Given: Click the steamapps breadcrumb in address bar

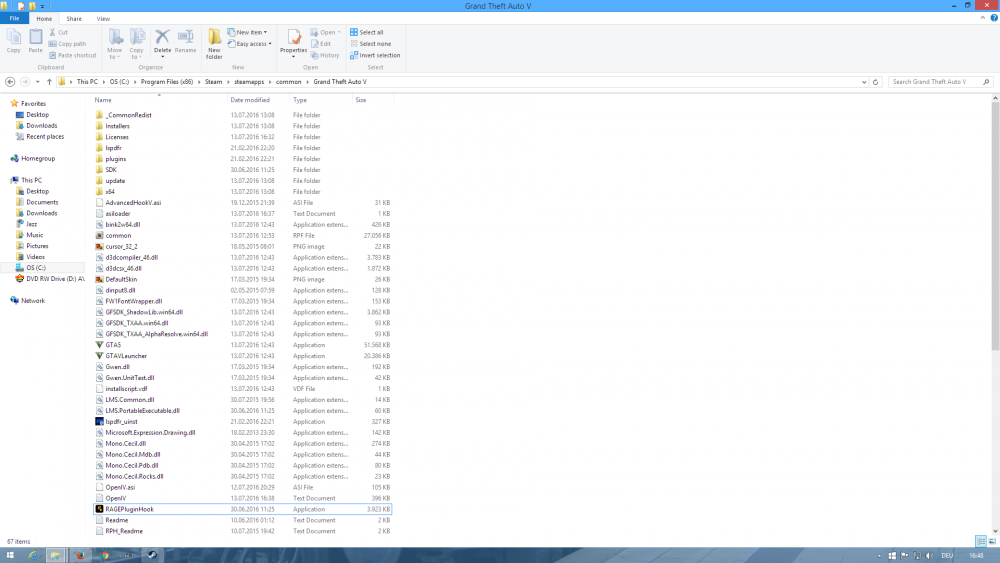Looking at the screenshot, I should pyautogui.click(x=249, y=82).
